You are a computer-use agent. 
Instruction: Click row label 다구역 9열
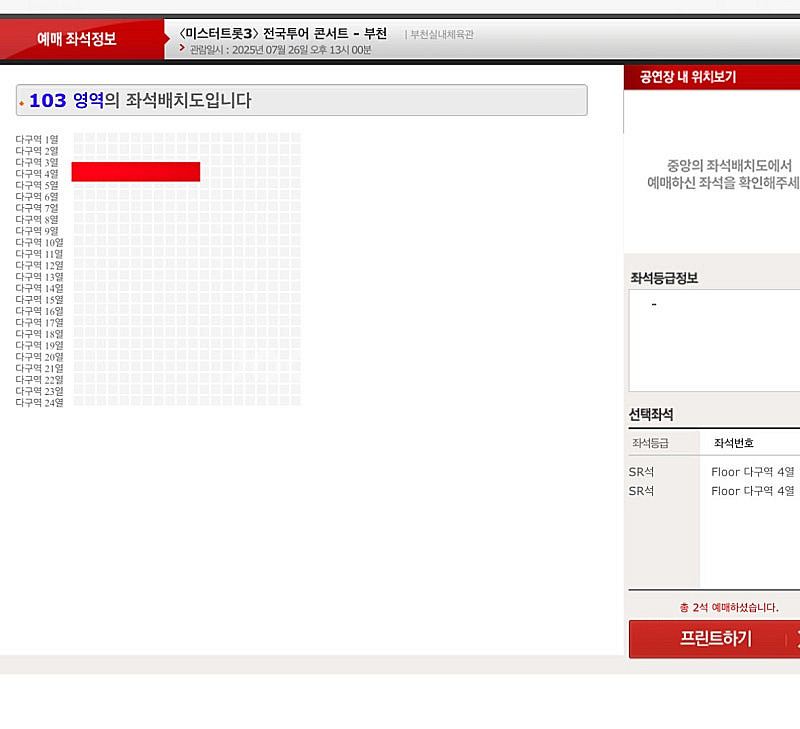coord(37,231)
